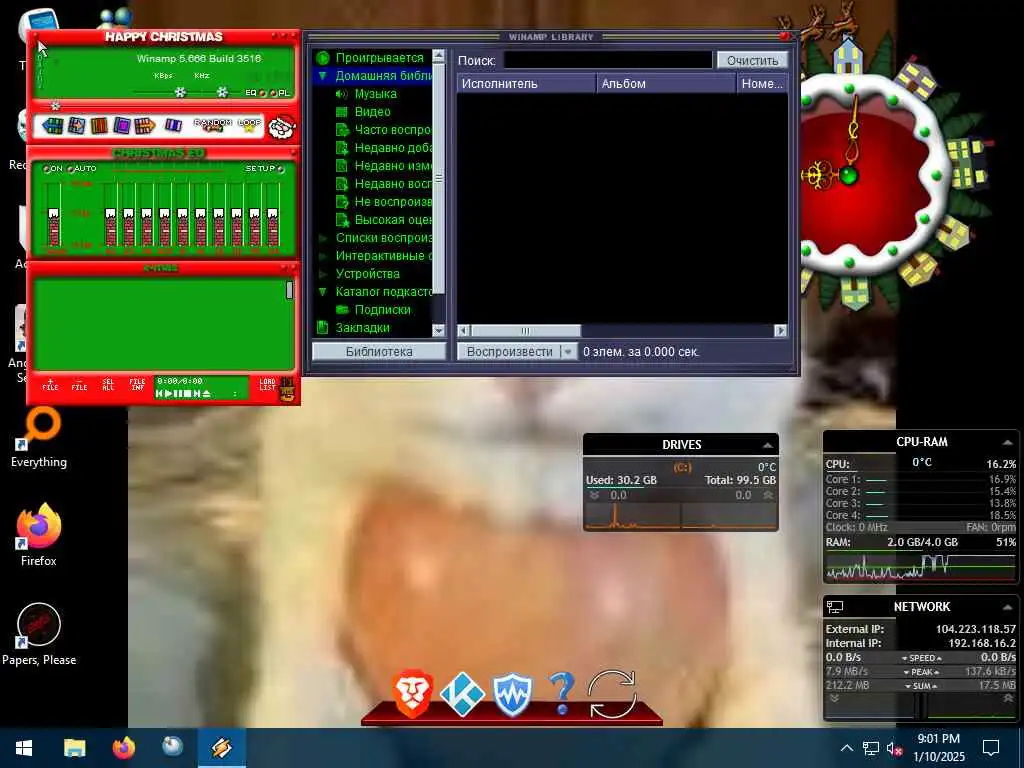This screenshot has height=768, width=1024.
Task: Launch Brave browser from the dock
Action: [x=412, y=694]
